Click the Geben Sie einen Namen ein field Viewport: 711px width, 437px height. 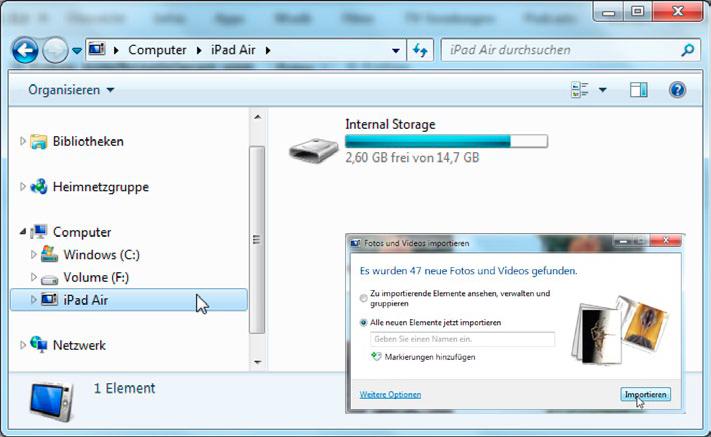tap(462, 339)
